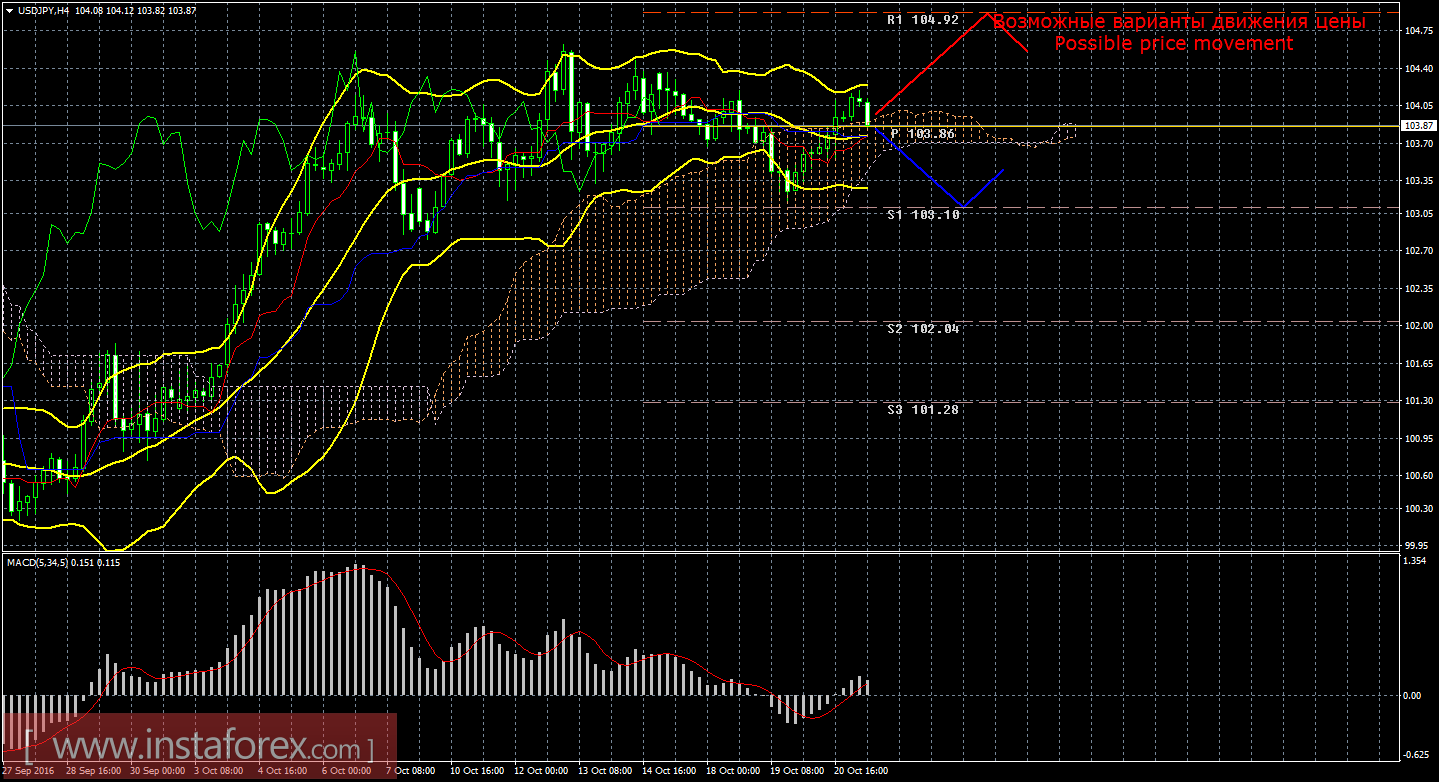
Task: Click the -0.625 MACD scale value
Action: (1416, 755)
